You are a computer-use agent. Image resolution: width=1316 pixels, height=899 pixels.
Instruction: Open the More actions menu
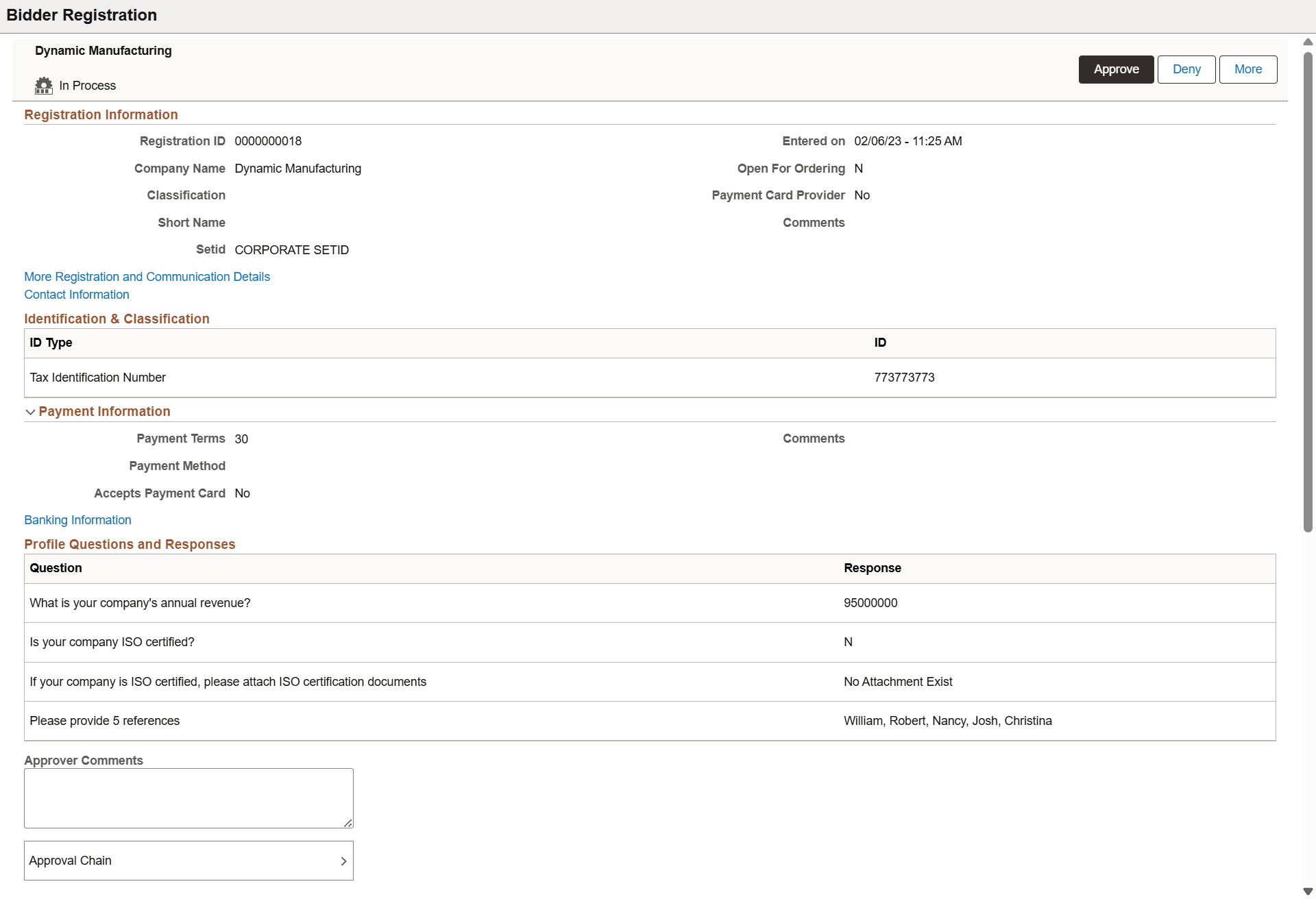1247,69
